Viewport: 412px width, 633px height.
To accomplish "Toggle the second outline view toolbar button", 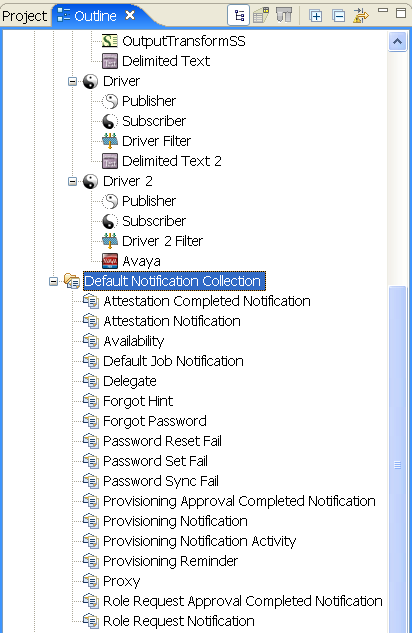I will coord(261,16).
